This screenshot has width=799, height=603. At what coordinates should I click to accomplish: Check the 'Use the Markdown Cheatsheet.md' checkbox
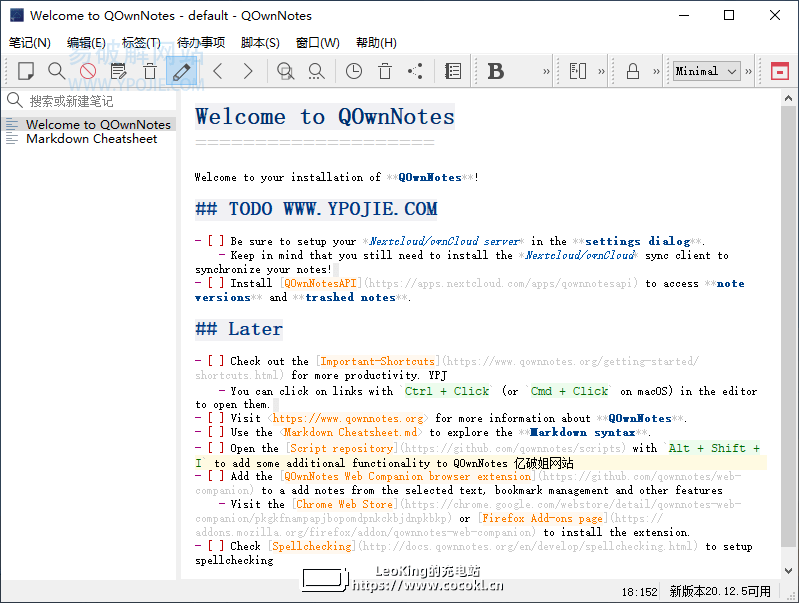click(x=216, y=432)
